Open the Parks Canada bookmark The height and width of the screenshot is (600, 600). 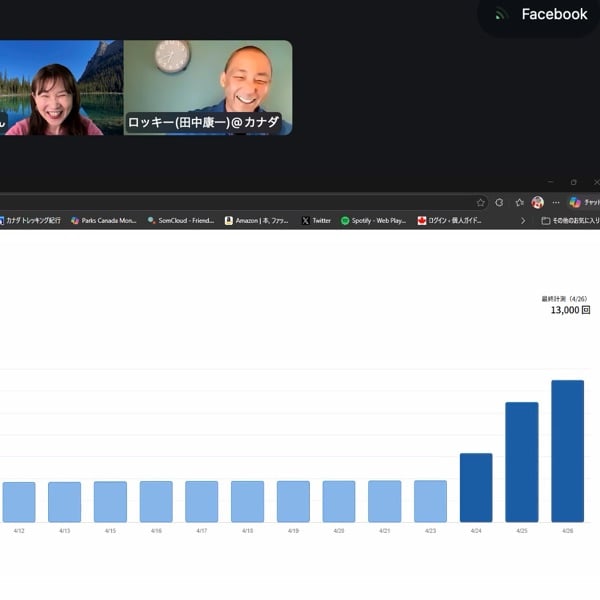click(x=103, y=220)
